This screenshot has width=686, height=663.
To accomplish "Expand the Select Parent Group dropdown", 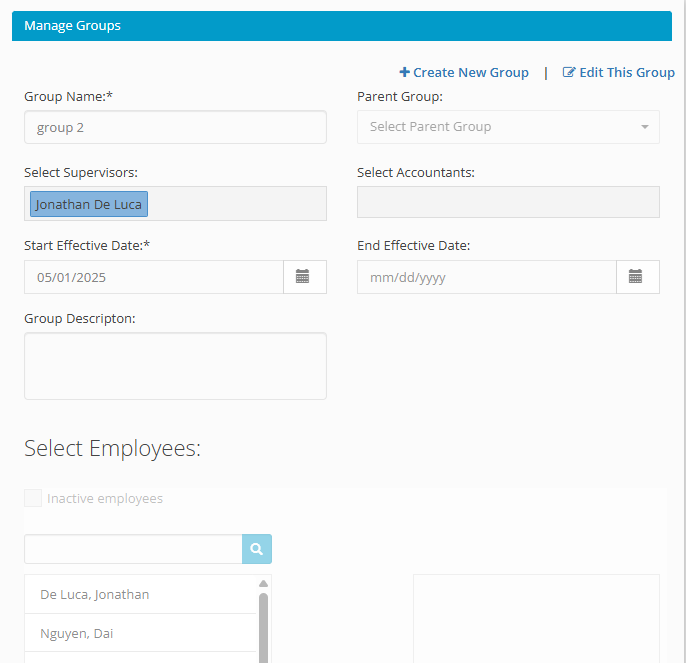I will 508,127.
